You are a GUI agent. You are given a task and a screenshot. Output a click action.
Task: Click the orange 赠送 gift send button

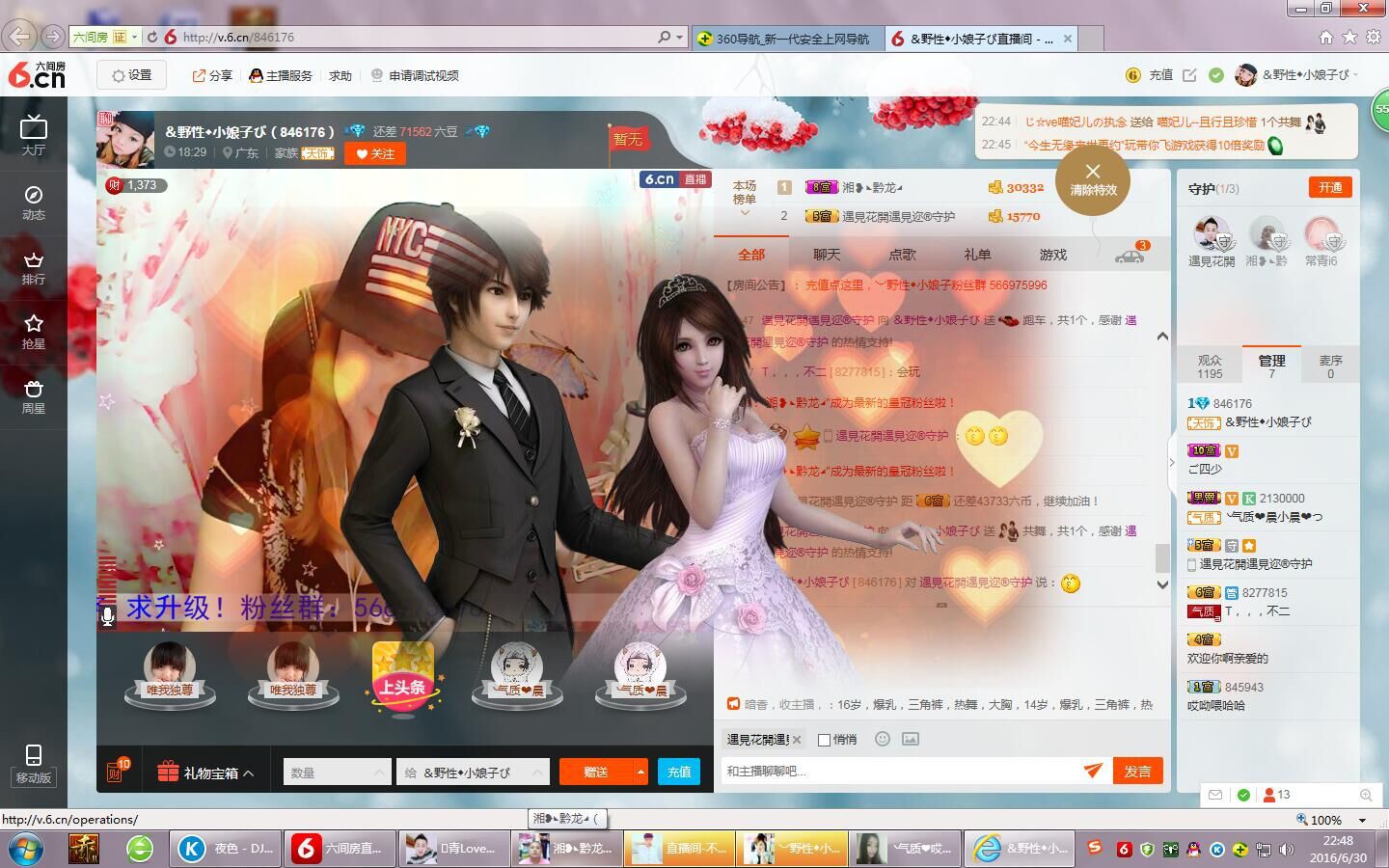coord(596,772)
